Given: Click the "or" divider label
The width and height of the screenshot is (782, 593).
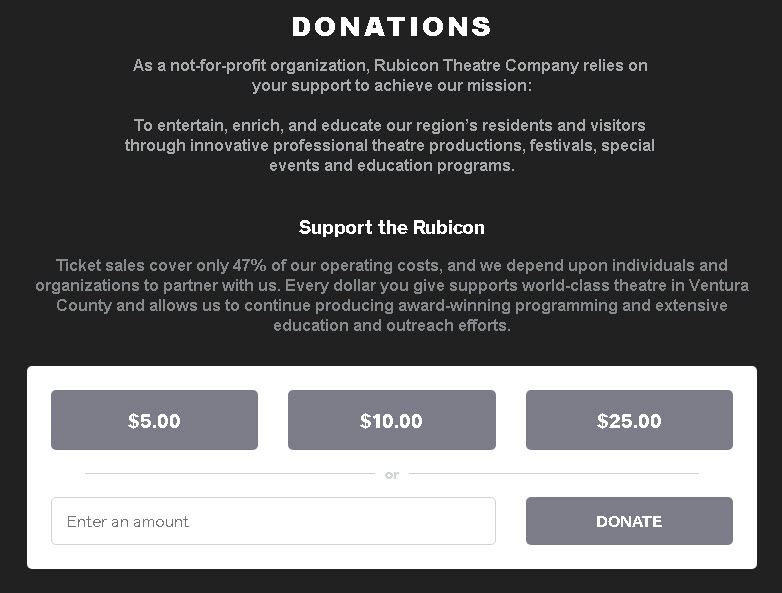Looking at the screenshot, I should pyautogui.click(x=391, y=474).
